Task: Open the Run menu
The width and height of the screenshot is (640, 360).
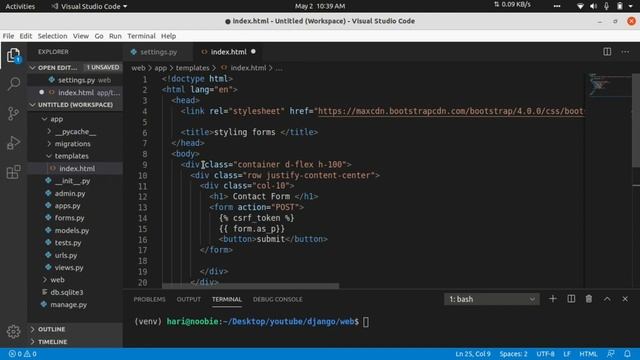Action: click(115, 36)
